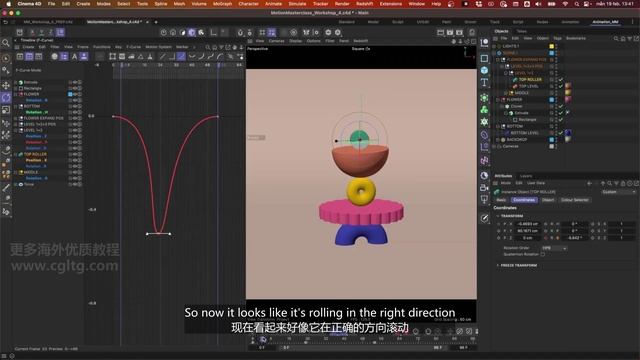
Task: Open the Basic attribute tab
Action: pyautogui.click(x=501, y=200)
